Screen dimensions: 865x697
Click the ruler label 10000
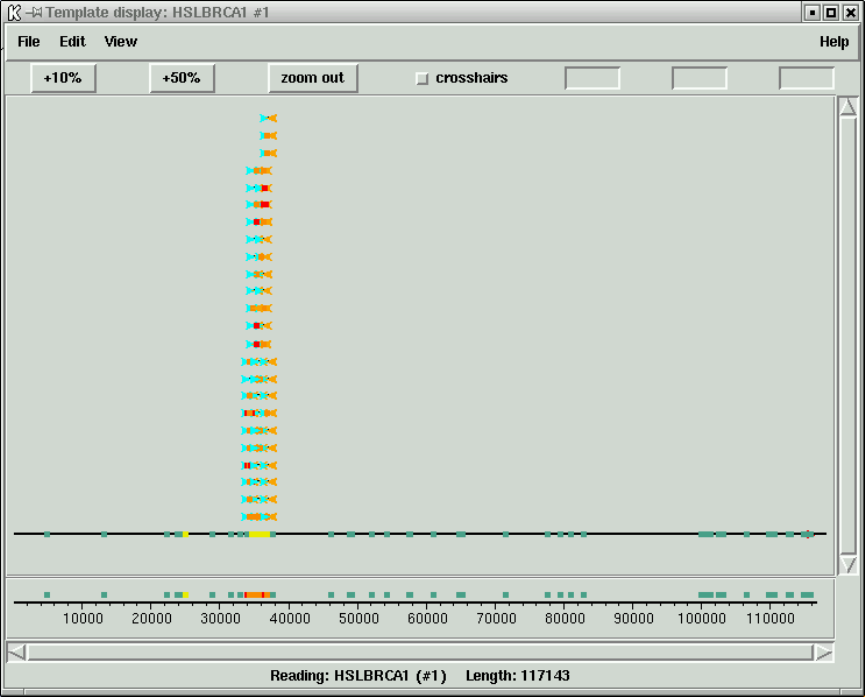[83, 619]
